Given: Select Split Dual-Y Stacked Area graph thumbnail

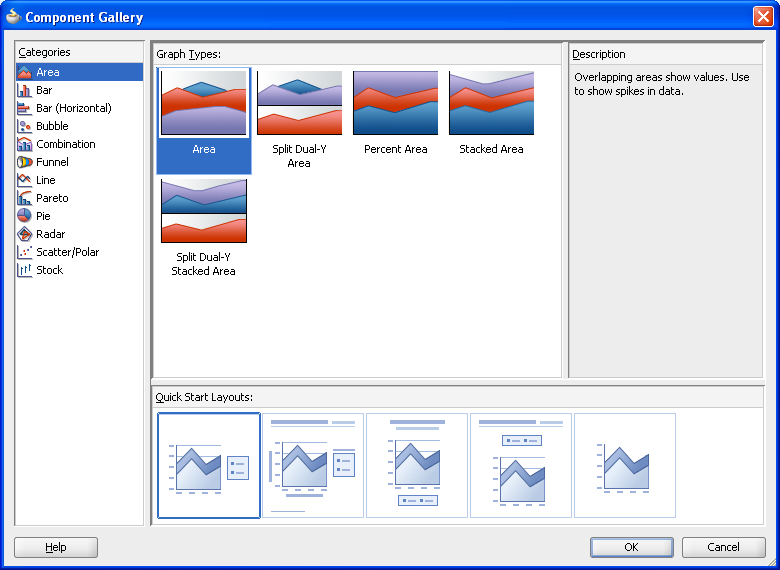Looking at the screenshot, I should point(204,211).
